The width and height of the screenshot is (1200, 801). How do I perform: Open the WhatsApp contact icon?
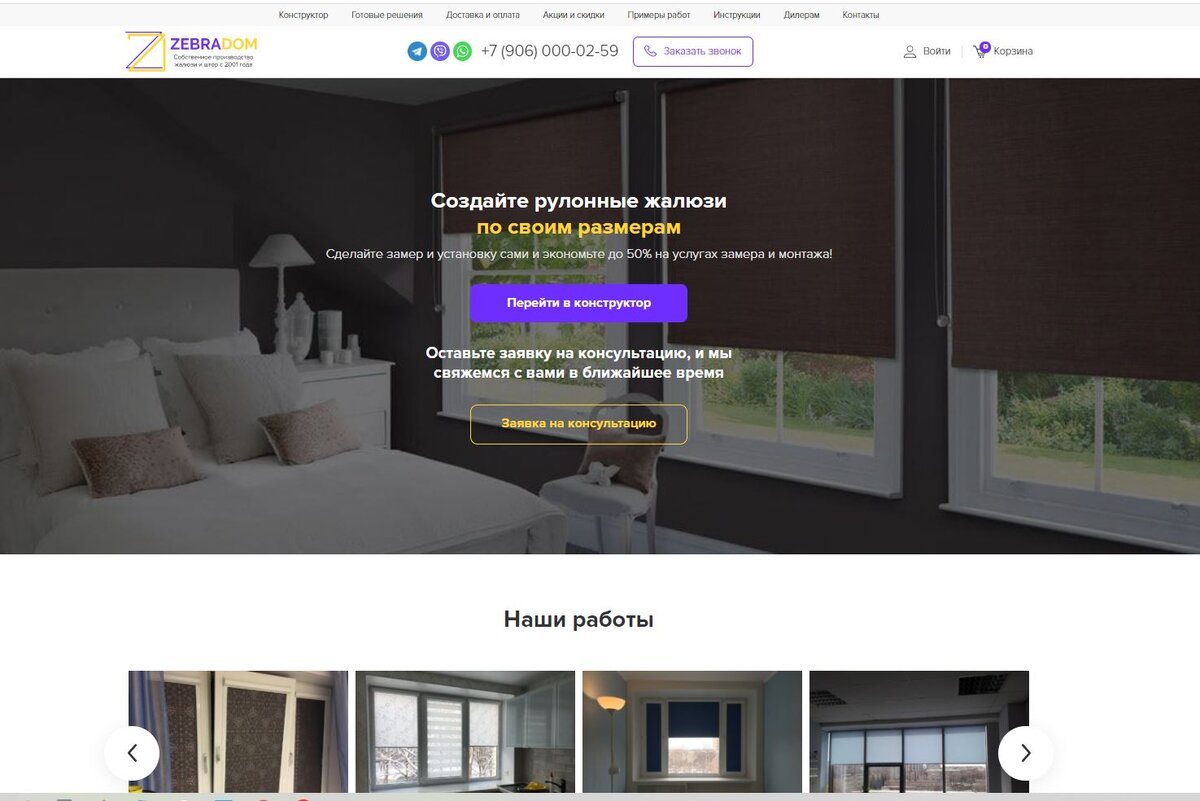pos(462,51)
